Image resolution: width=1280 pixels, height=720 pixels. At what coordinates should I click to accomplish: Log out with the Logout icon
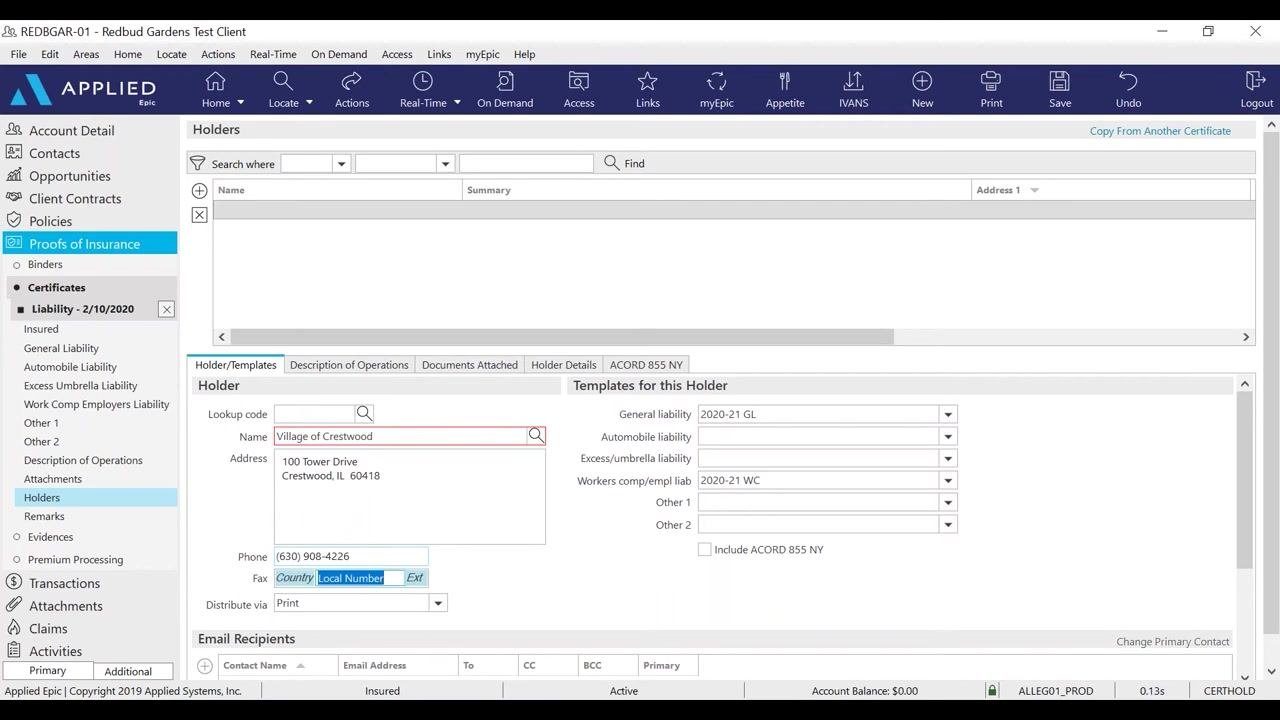(x=1256, y=89)
